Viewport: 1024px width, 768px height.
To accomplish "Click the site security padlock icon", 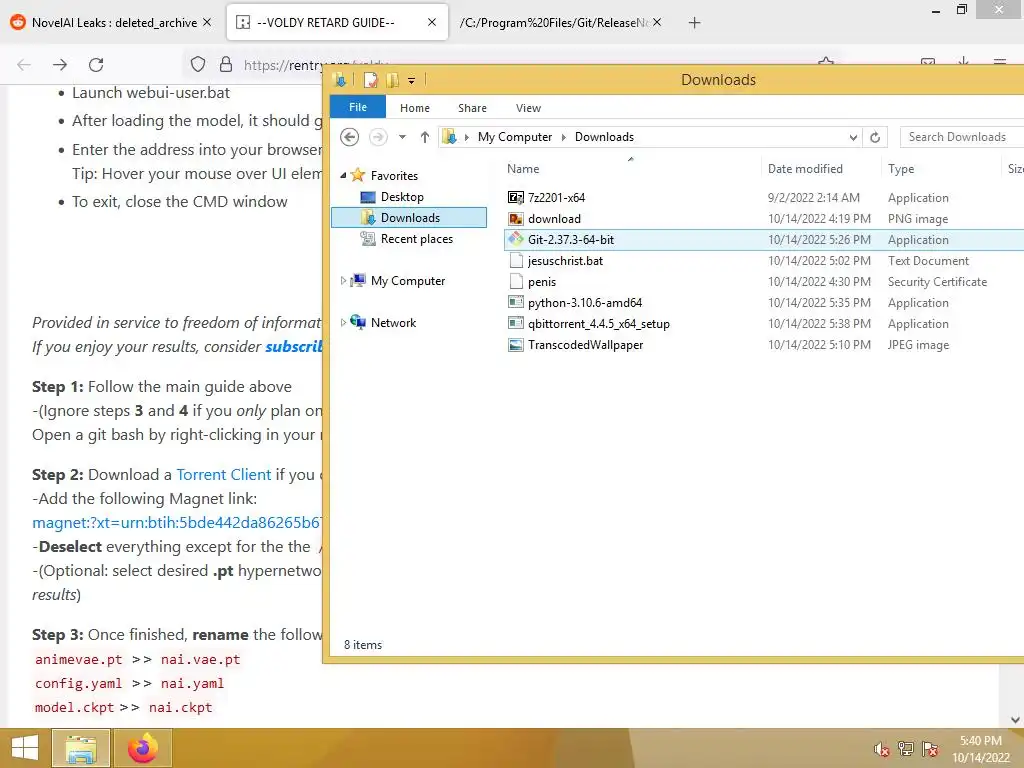I will pos(226,64).
